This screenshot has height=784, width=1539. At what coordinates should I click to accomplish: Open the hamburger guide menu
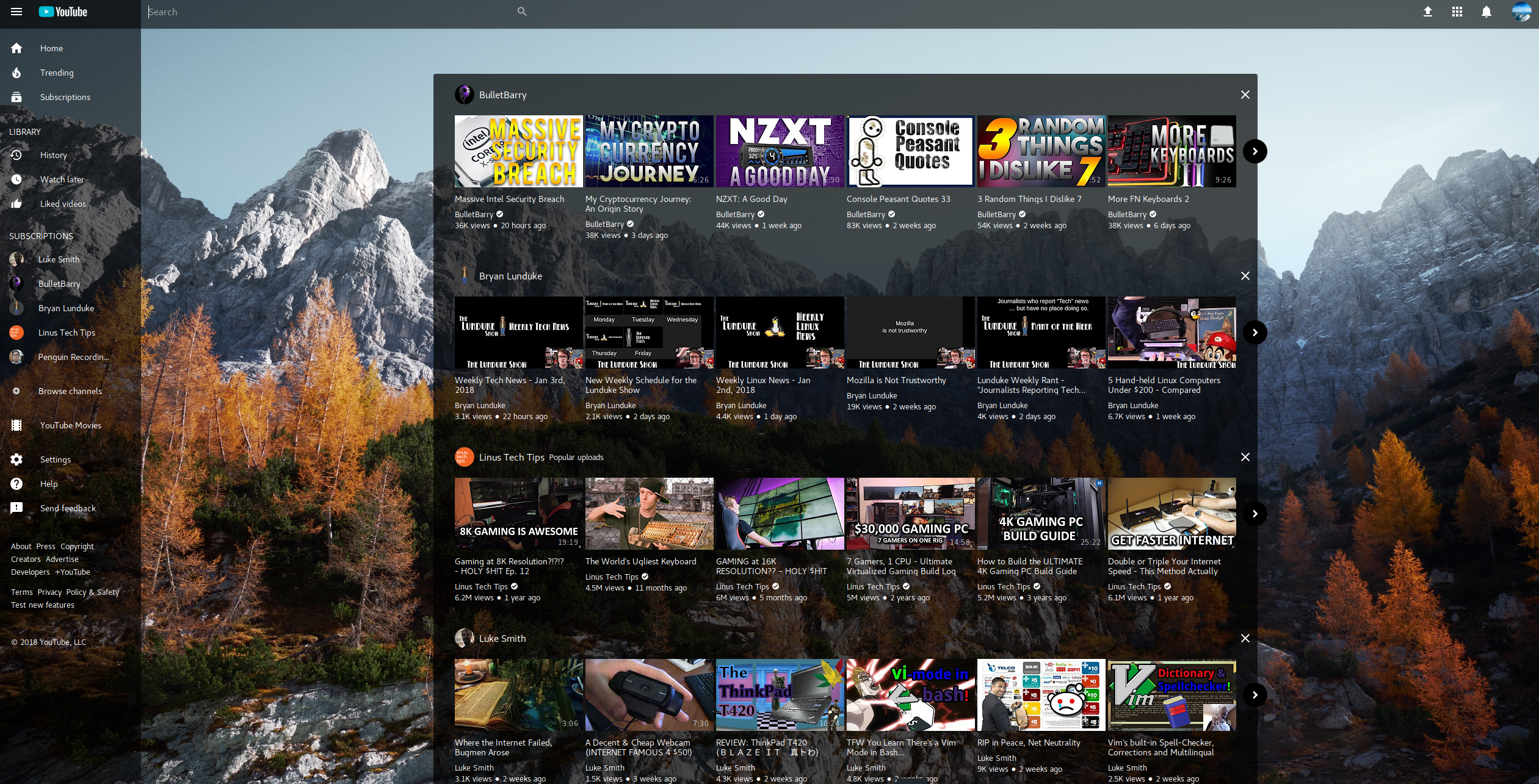coord(16,12)
